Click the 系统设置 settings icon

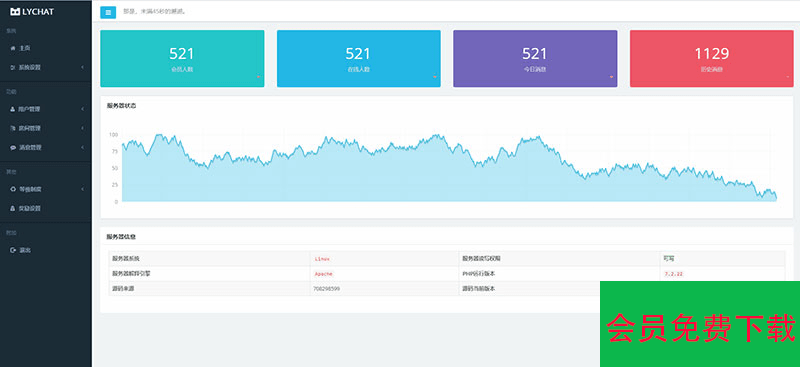(13, 67)
